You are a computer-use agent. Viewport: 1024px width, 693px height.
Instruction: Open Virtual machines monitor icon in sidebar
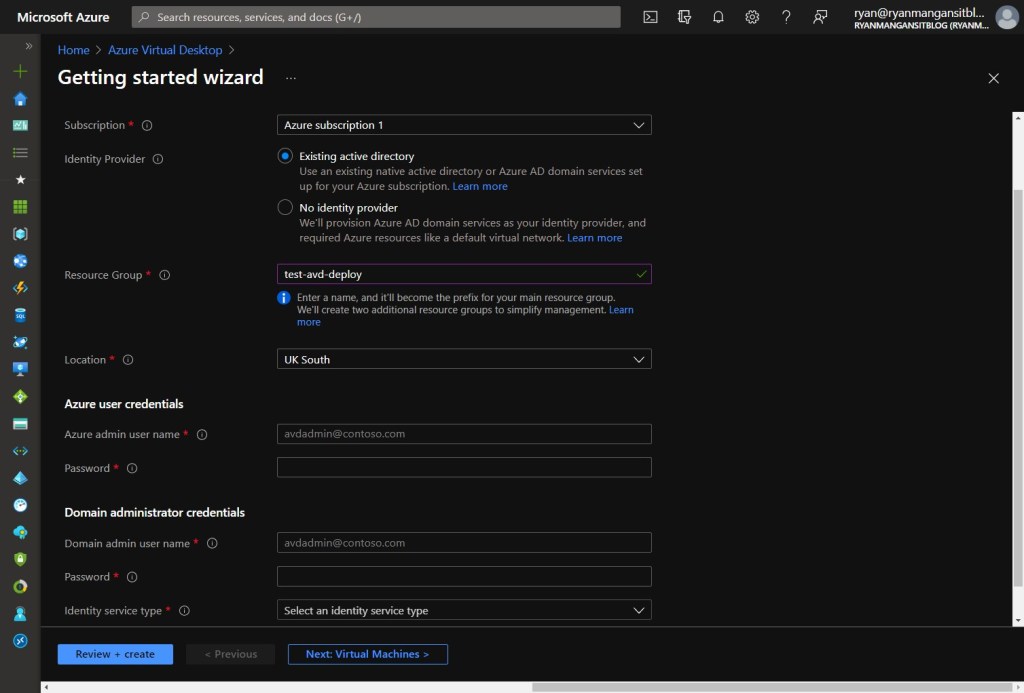pyautogui.click(x=20, y=369)
